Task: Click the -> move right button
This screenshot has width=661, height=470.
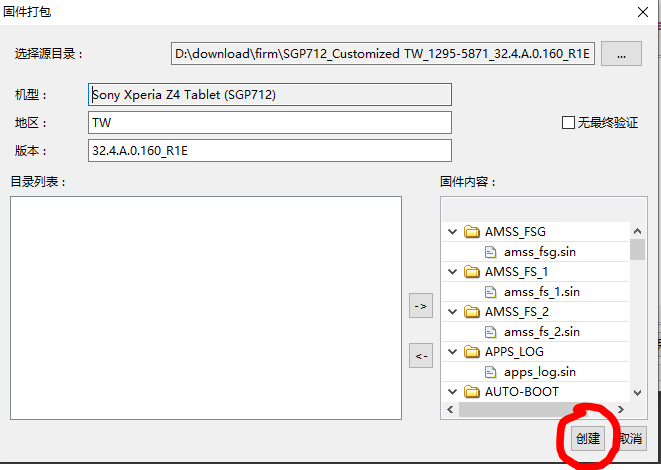Action: point(421,307)
